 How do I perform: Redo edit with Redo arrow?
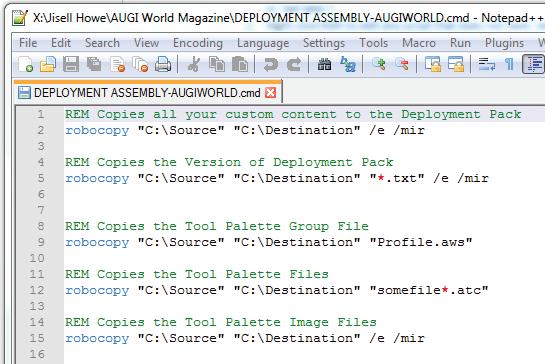point(294,64)
